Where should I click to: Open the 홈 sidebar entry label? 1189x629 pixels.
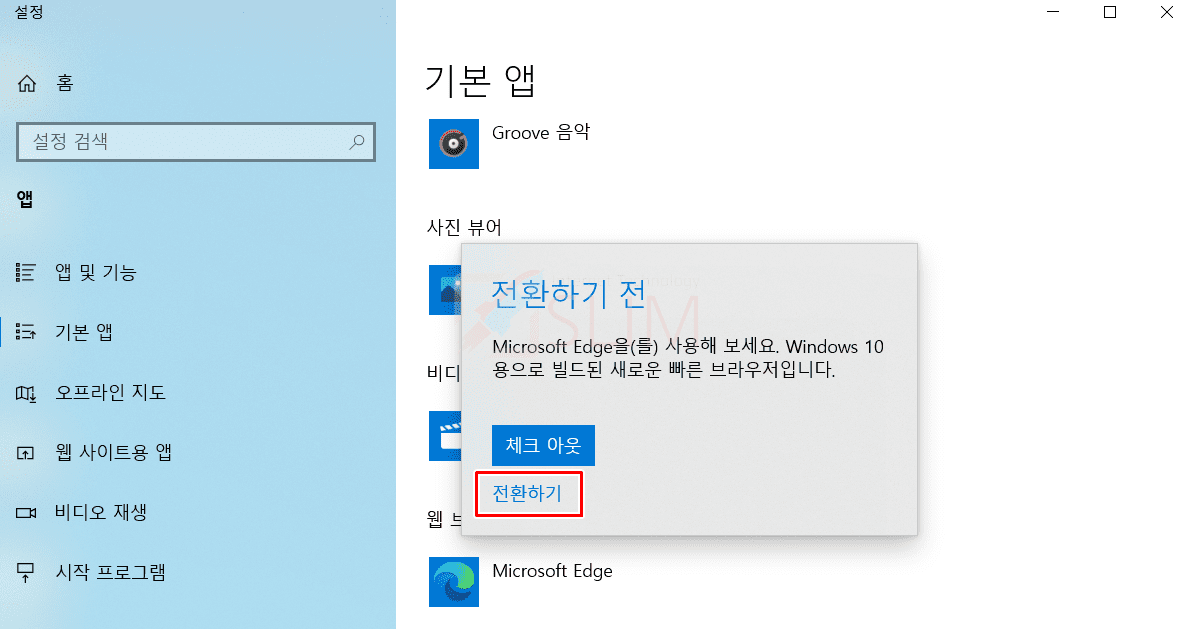coord(65,83)
